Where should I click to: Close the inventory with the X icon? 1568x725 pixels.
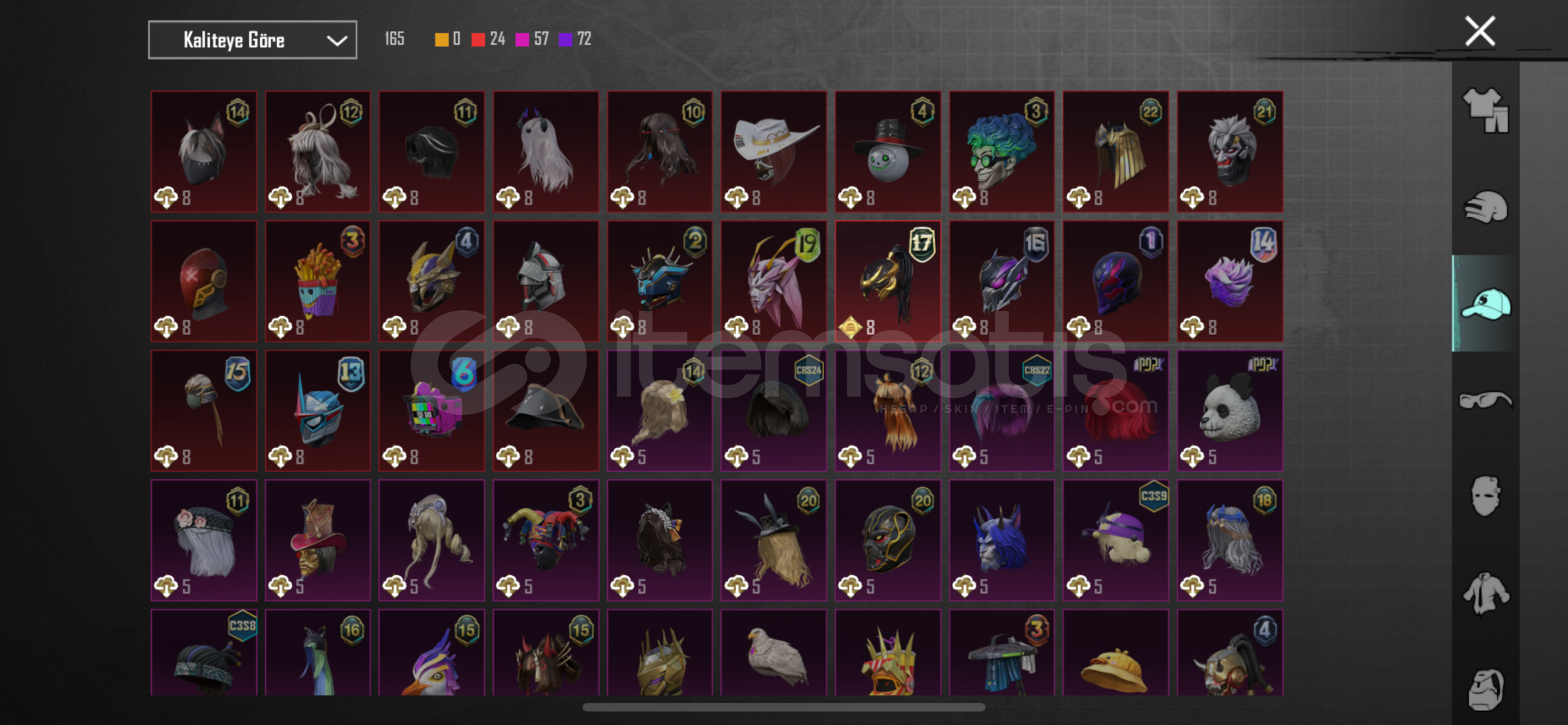coord(1480,31)
